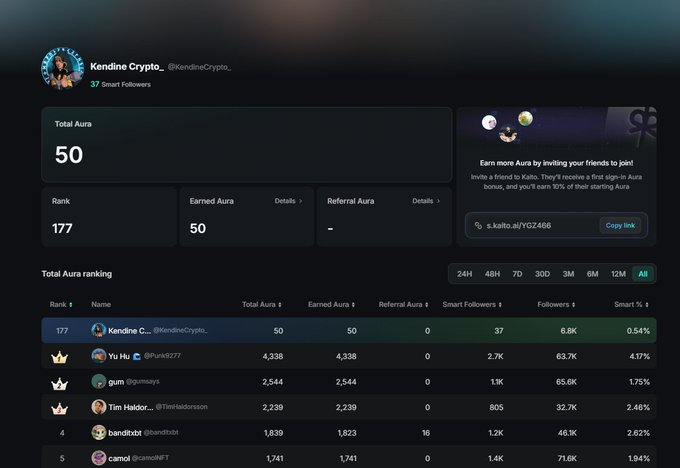Image resolution: width=680 pixels, height=468 pixels.
Task: Switch ranking to 7D
Action: tap(517, 274)
